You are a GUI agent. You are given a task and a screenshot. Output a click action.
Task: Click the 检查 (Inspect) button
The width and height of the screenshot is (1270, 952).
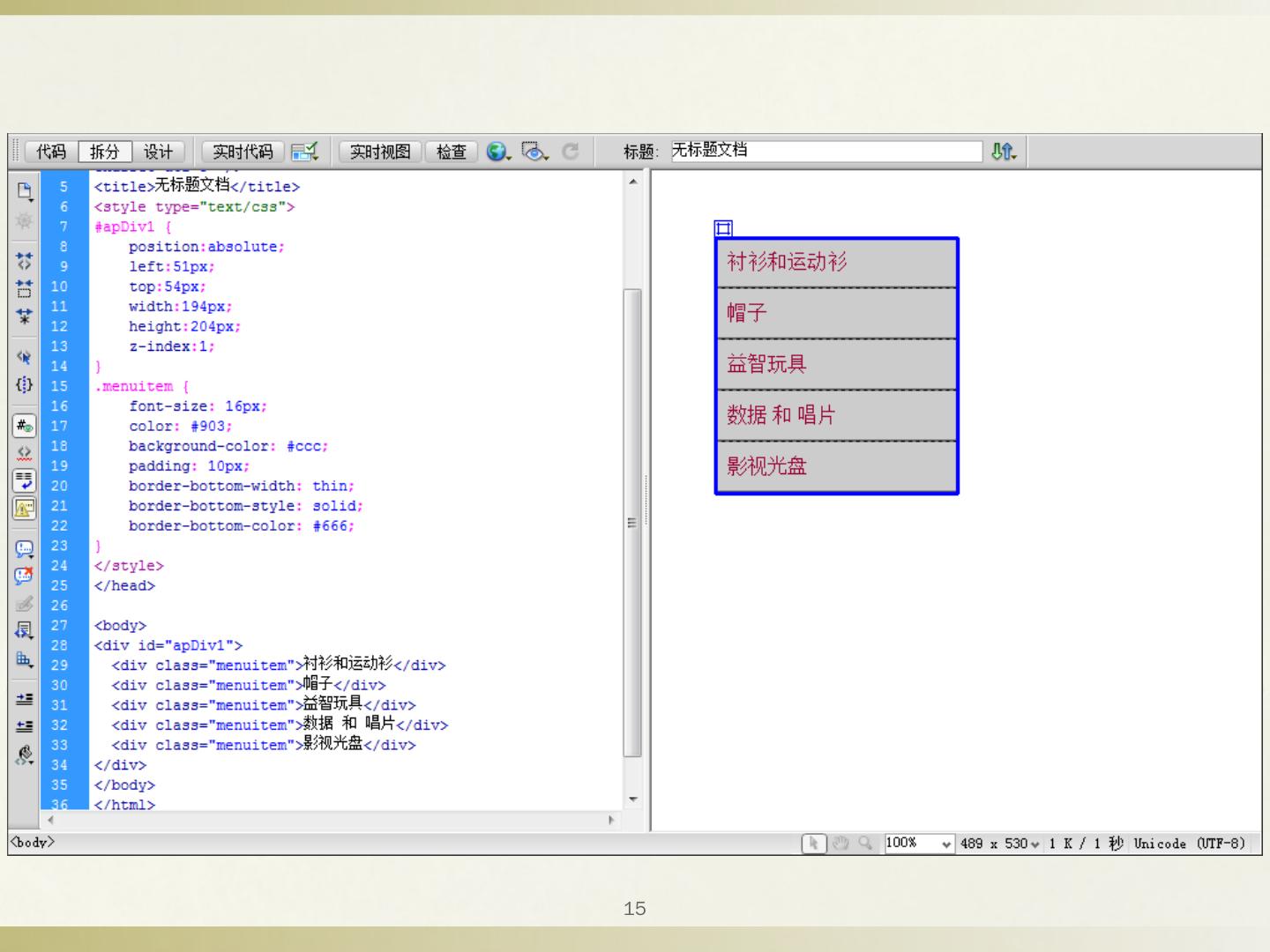point(452,152)
